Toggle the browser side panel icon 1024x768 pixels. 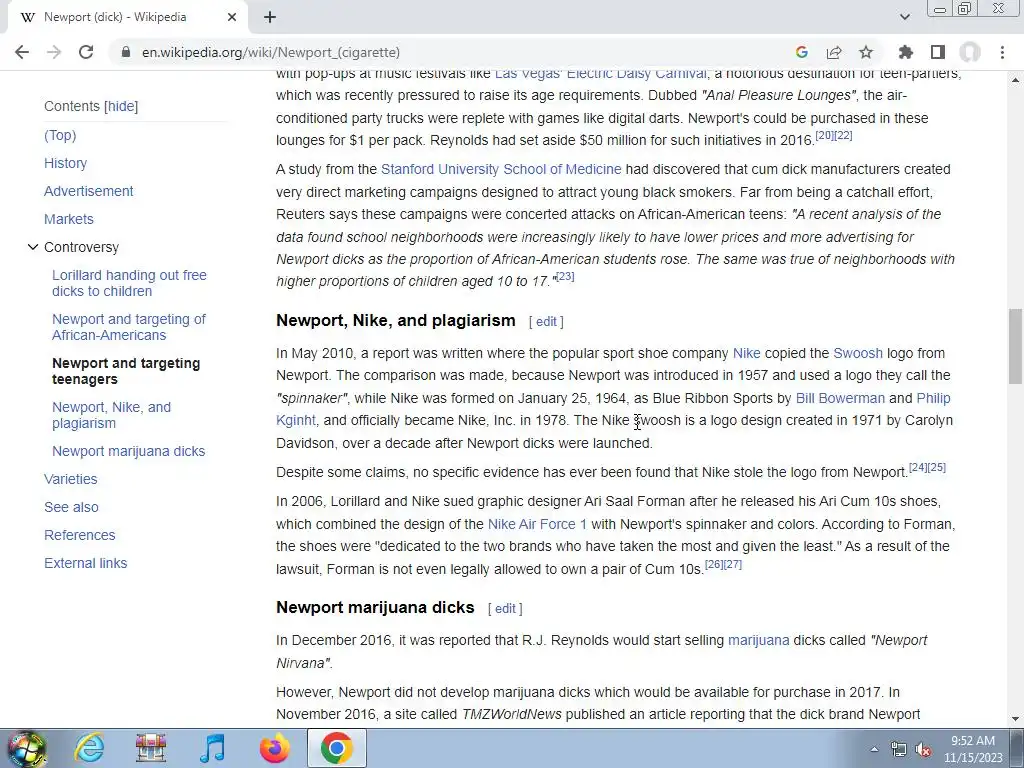coord(938,52)
